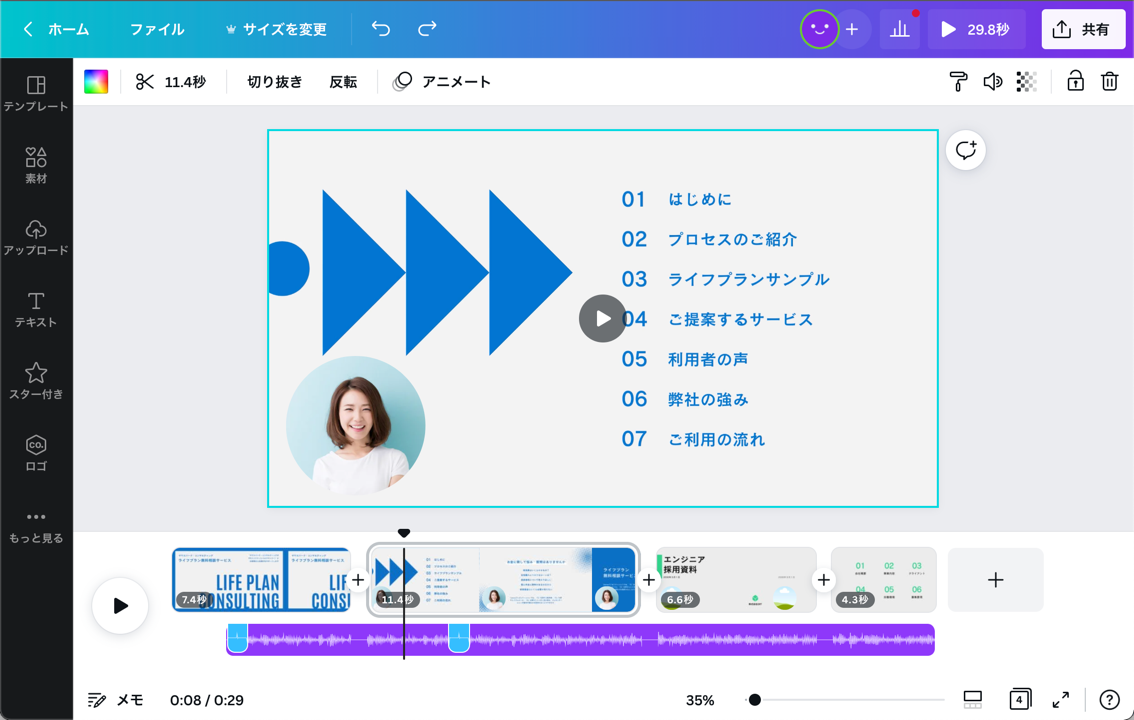Select the purple audio track
The height and width of the screenshot is (720, 1134).
(580, 640)
